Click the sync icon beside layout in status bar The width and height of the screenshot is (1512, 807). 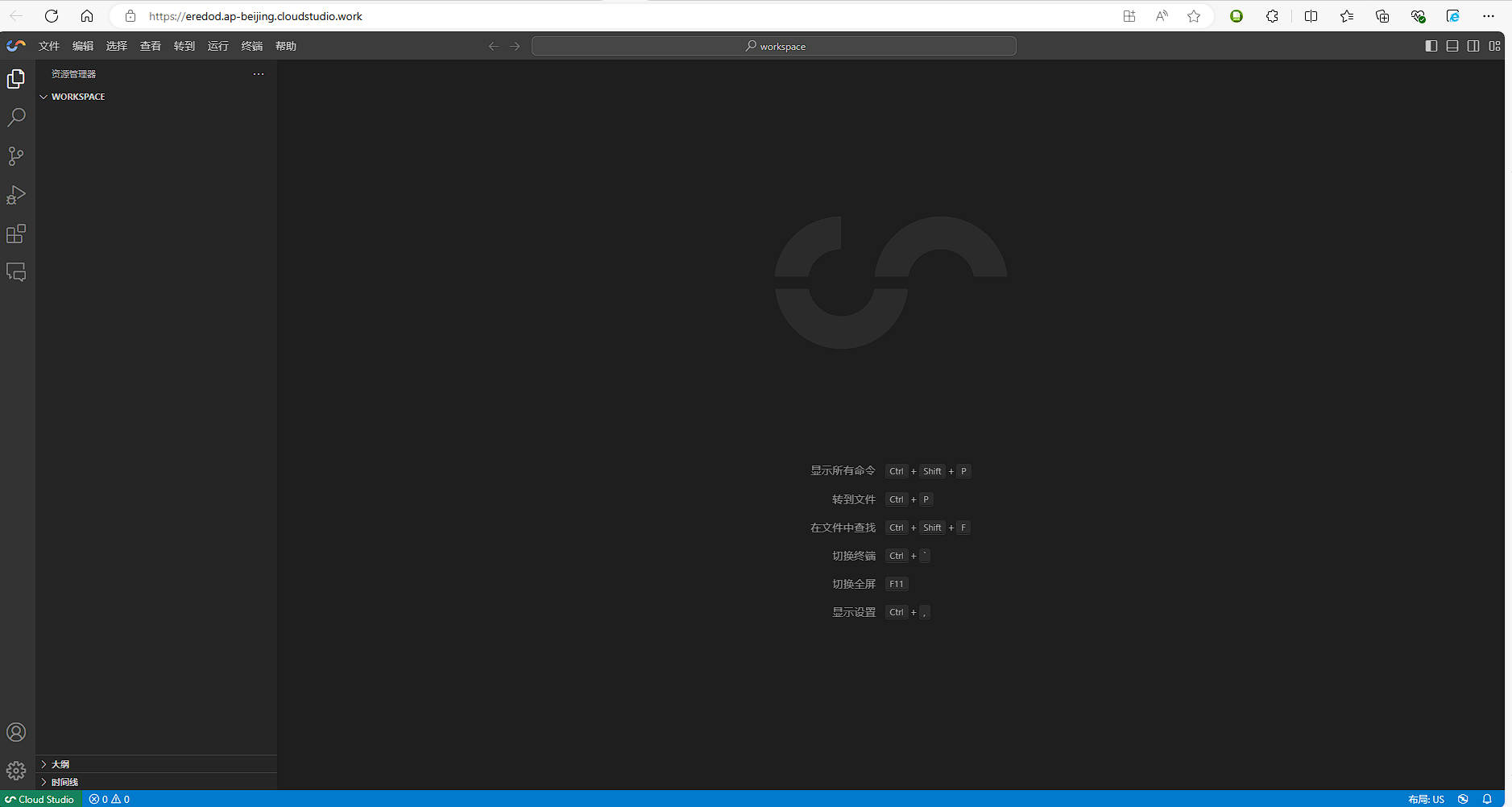[1463, 799]
